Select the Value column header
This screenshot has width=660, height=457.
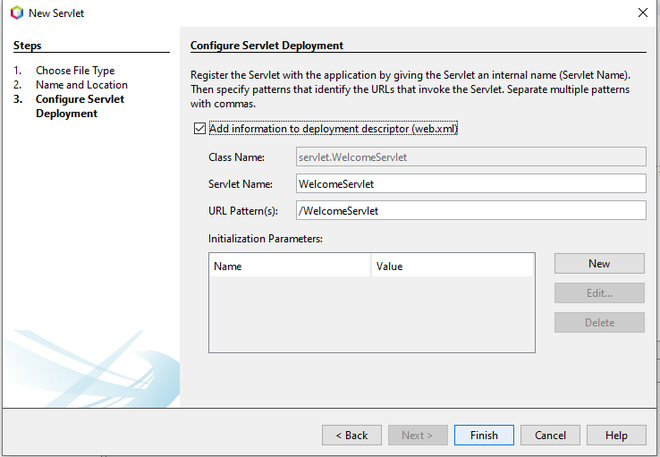click(452, 267)
